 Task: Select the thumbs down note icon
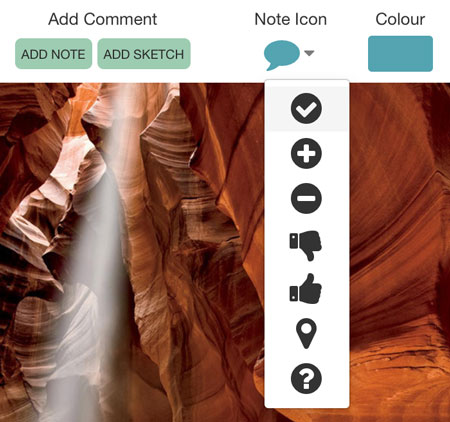(306, 245)
